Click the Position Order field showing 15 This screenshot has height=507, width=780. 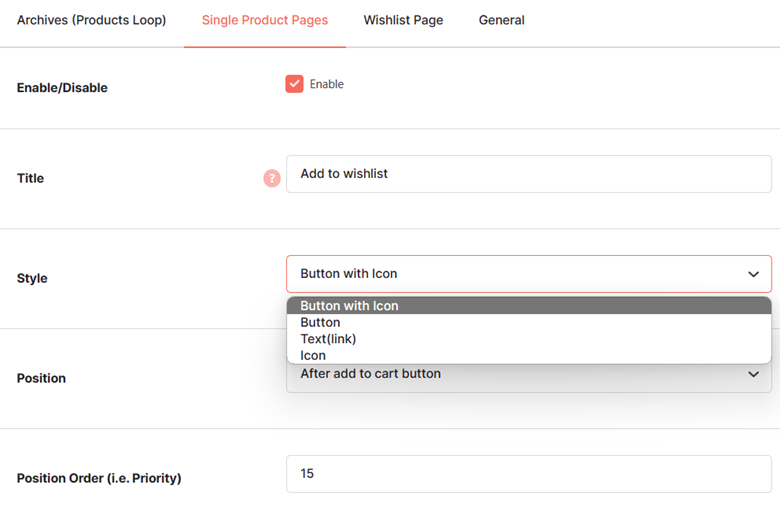pos(529,474)
